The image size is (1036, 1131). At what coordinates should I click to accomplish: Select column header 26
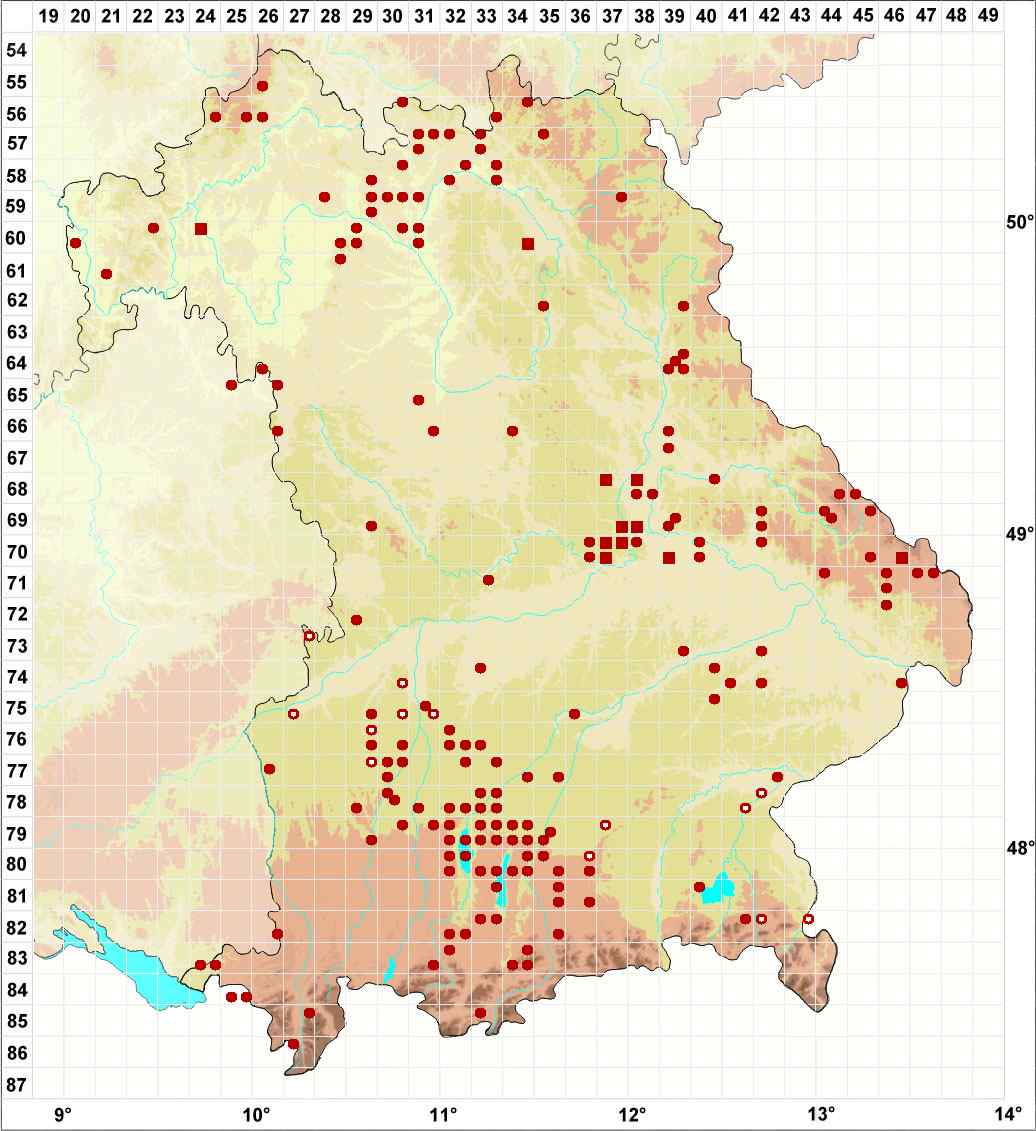(x=268, y=15)
